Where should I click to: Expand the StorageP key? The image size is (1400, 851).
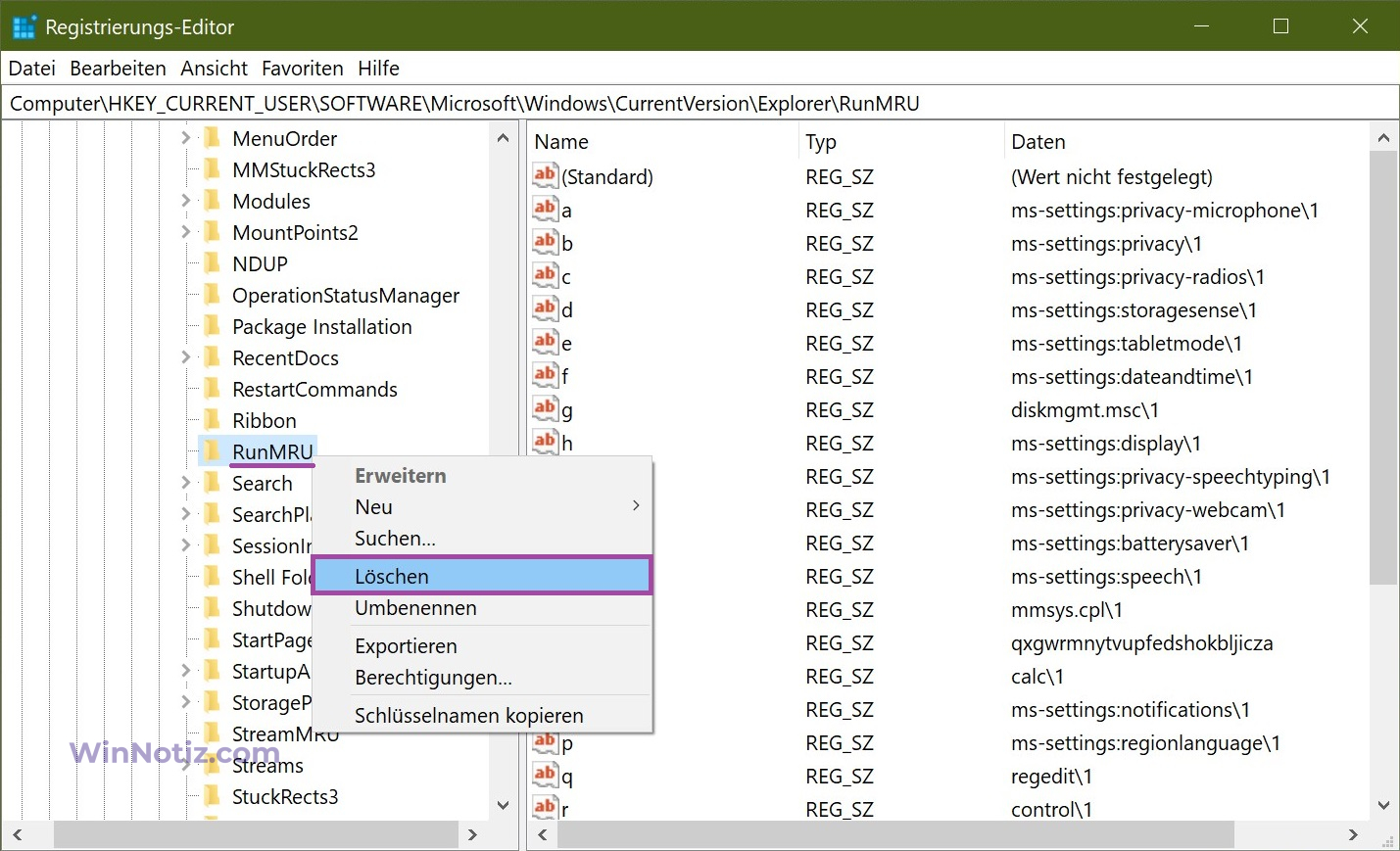(x=186, y=702)
